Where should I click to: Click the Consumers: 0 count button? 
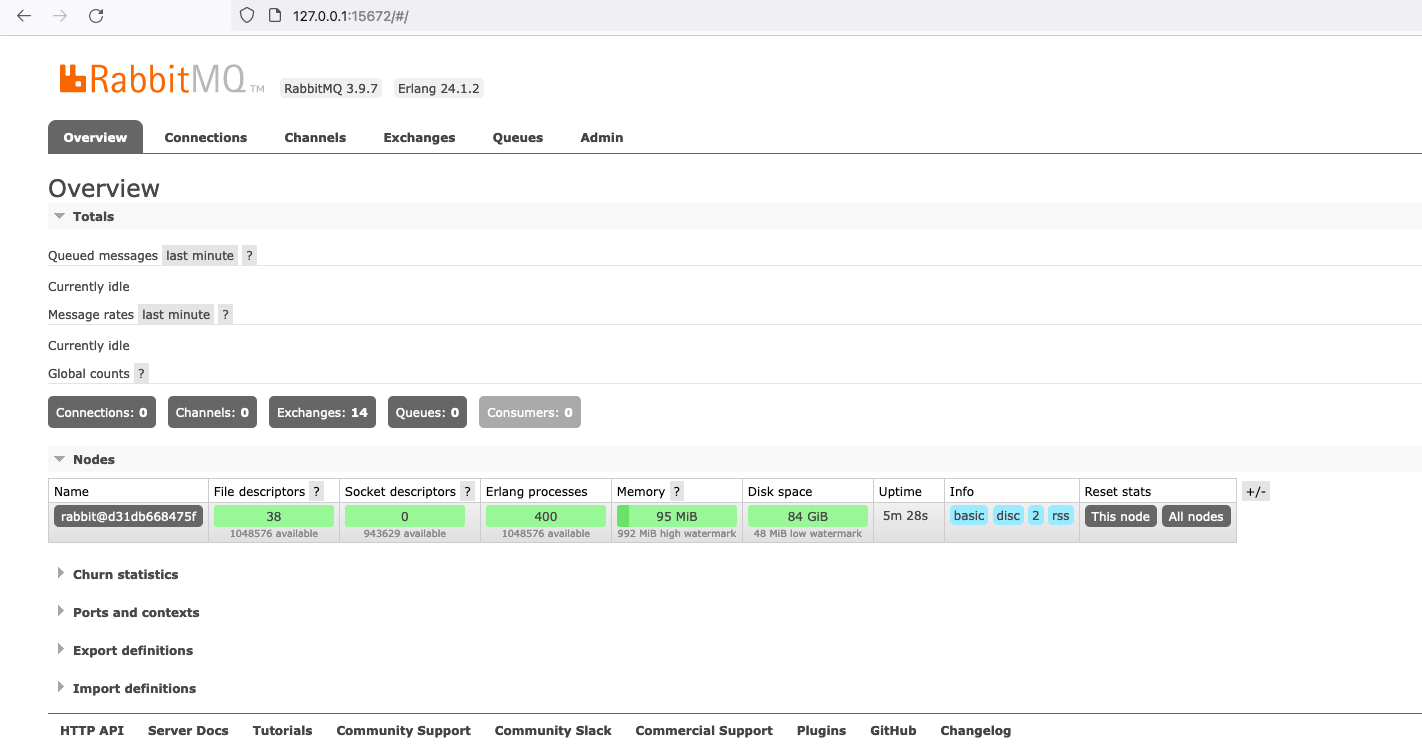[x=530, y=412]
